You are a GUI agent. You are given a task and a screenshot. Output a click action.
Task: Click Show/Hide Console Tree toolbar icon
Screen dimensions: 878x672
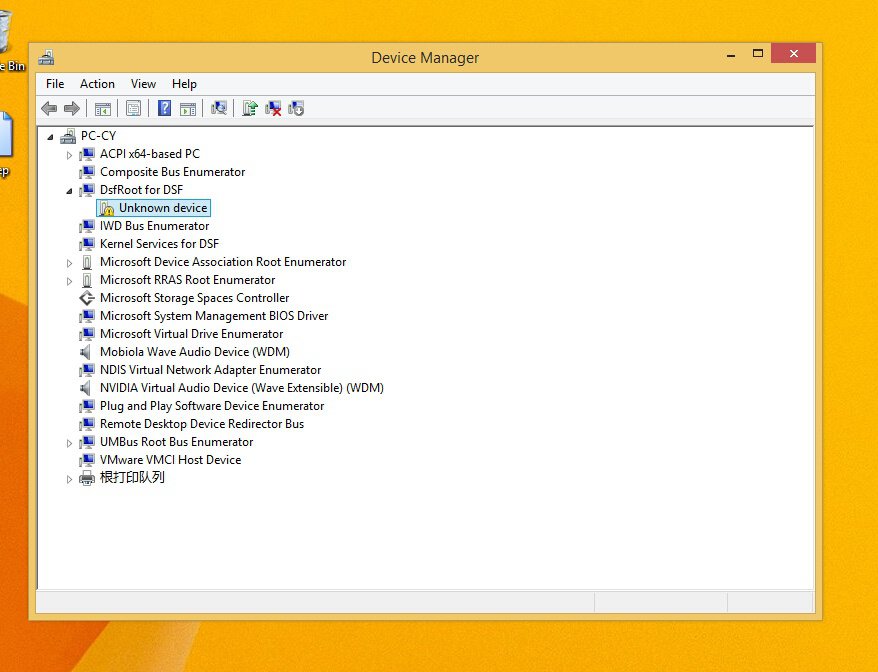click(102, 108)
